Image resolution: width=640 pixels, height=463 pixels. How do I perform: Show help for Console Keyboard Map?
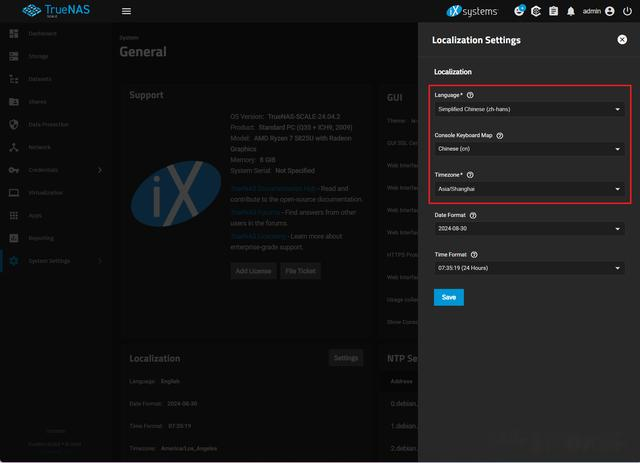pos(500,136)
